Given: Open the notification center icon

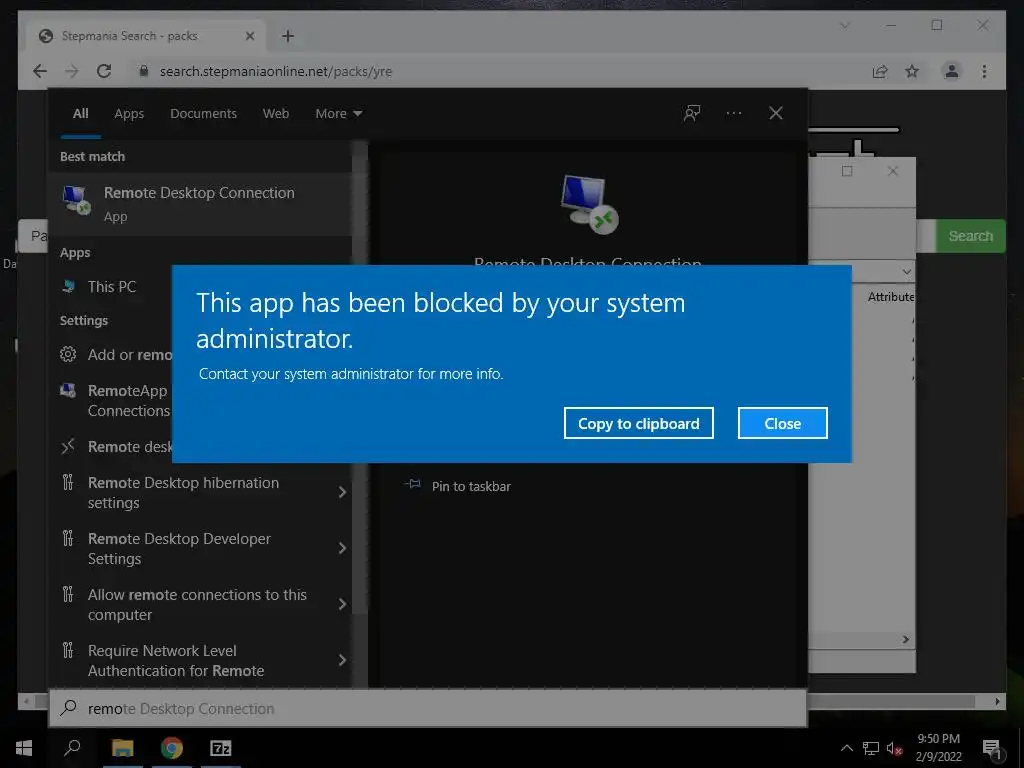Looking at the screenshot, I should coord(992,749).
